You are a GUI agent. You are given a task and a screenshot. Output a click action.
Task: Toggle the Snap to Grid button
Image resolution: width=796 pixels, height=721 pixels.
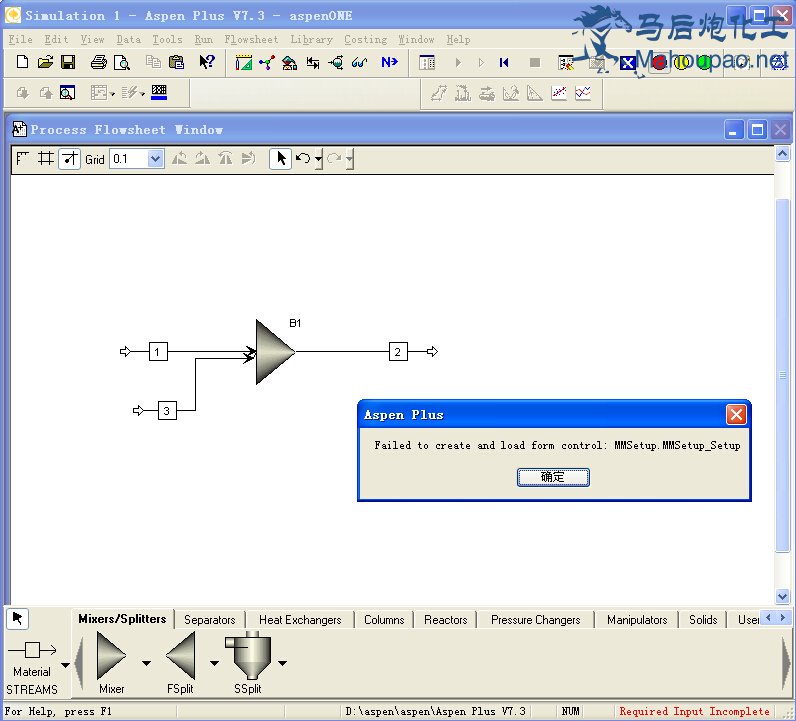coord(70,159)
